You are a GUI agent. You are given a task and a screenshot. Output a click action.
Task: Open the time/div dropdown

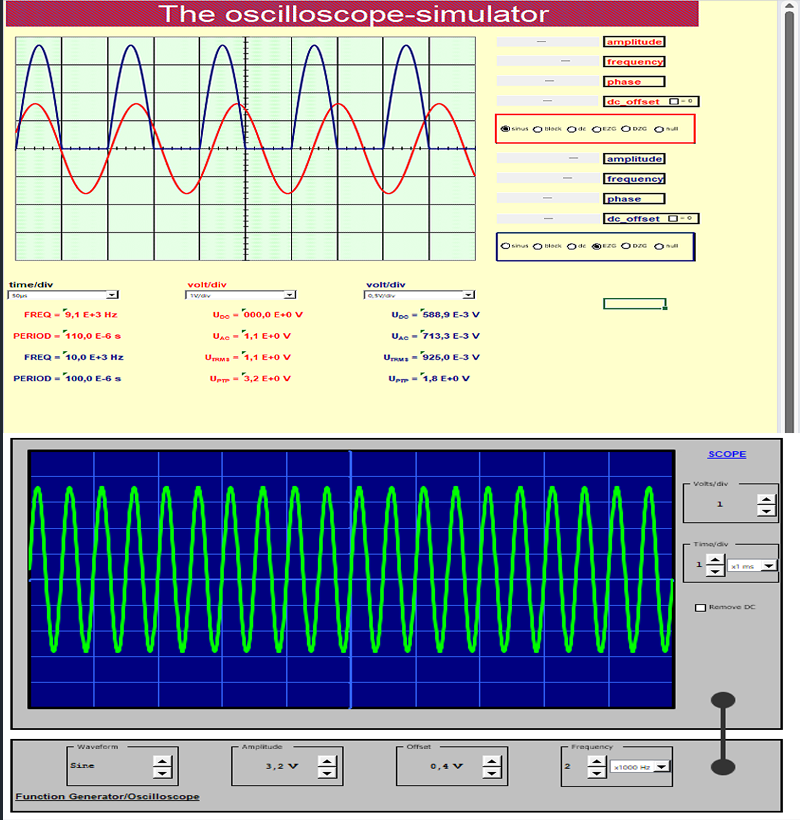[x=112, y=295]
